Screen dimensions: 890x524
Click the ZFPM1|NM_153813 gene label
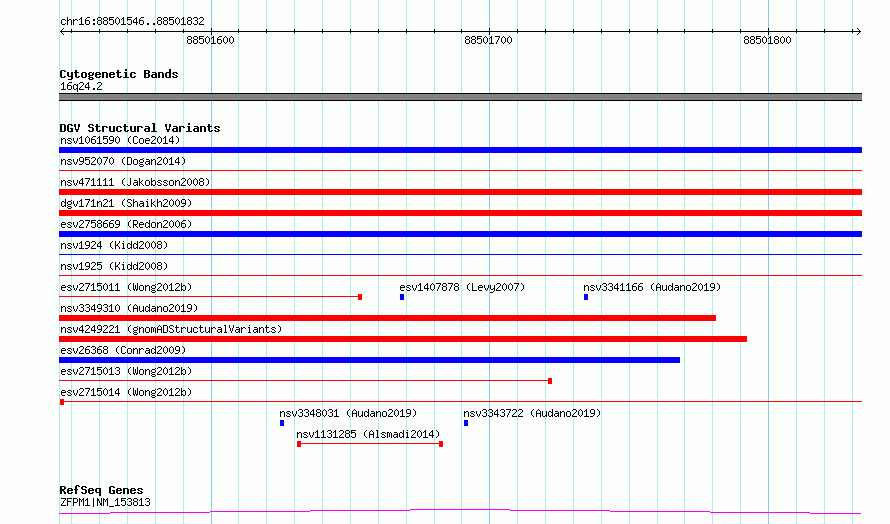click(x=105, y=502)
